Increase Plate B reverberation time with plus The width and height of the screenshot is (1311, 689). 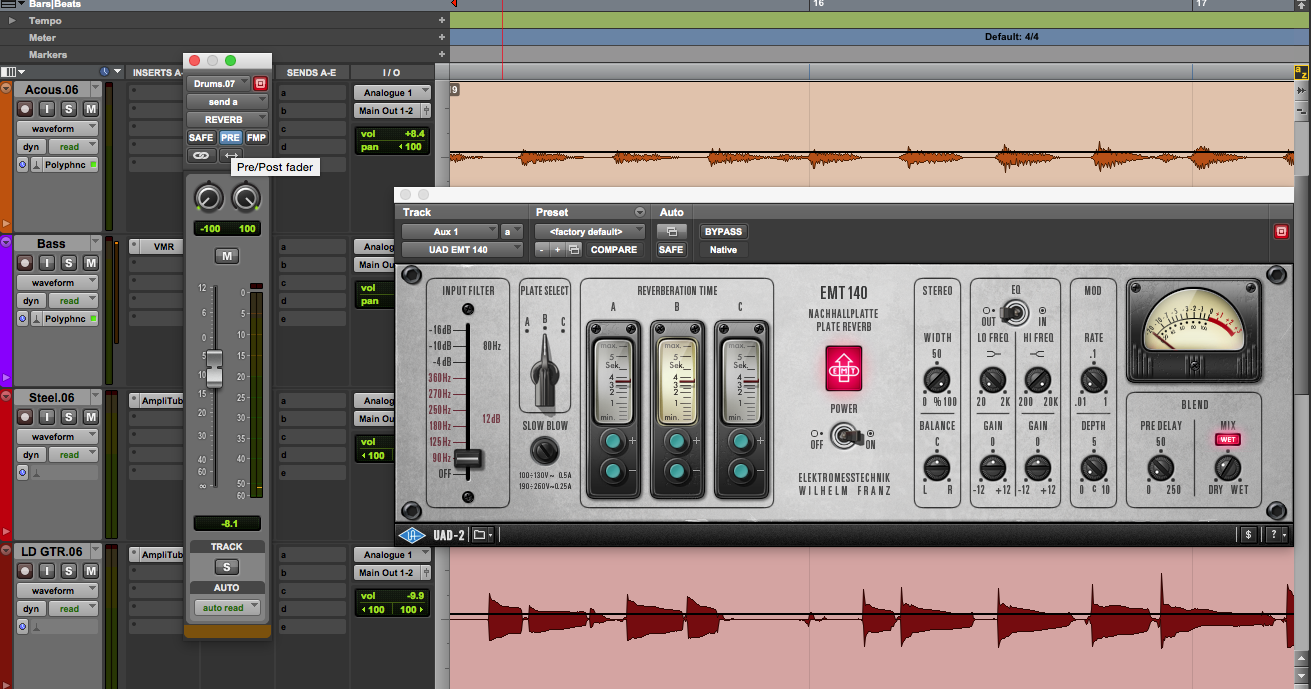(677, 441)
